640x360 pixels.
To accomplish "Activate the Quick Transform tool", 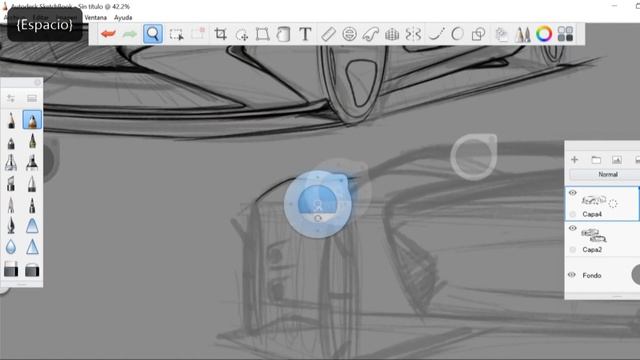I will coord(198,34).
